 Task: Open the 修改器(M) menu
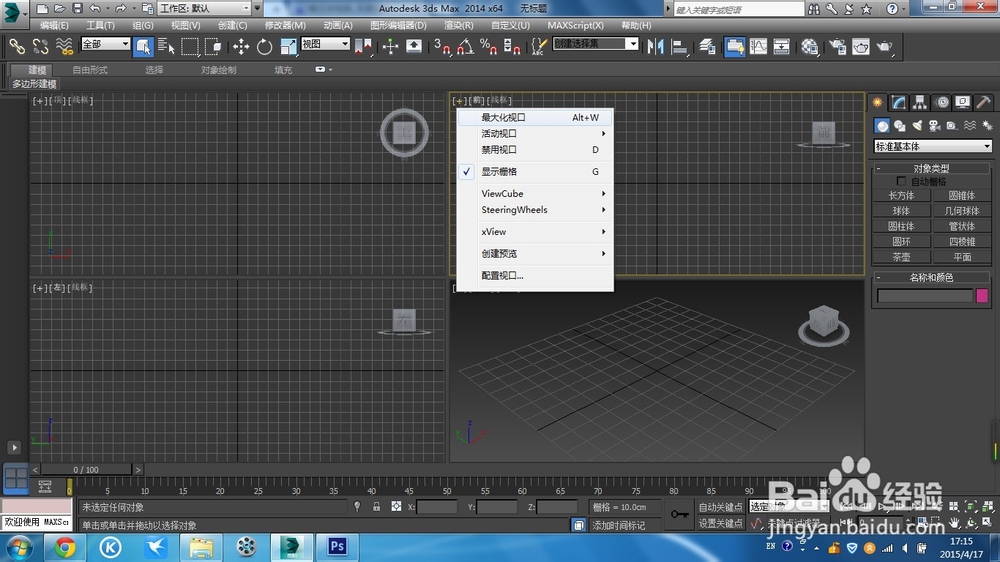tap(285, 26)
